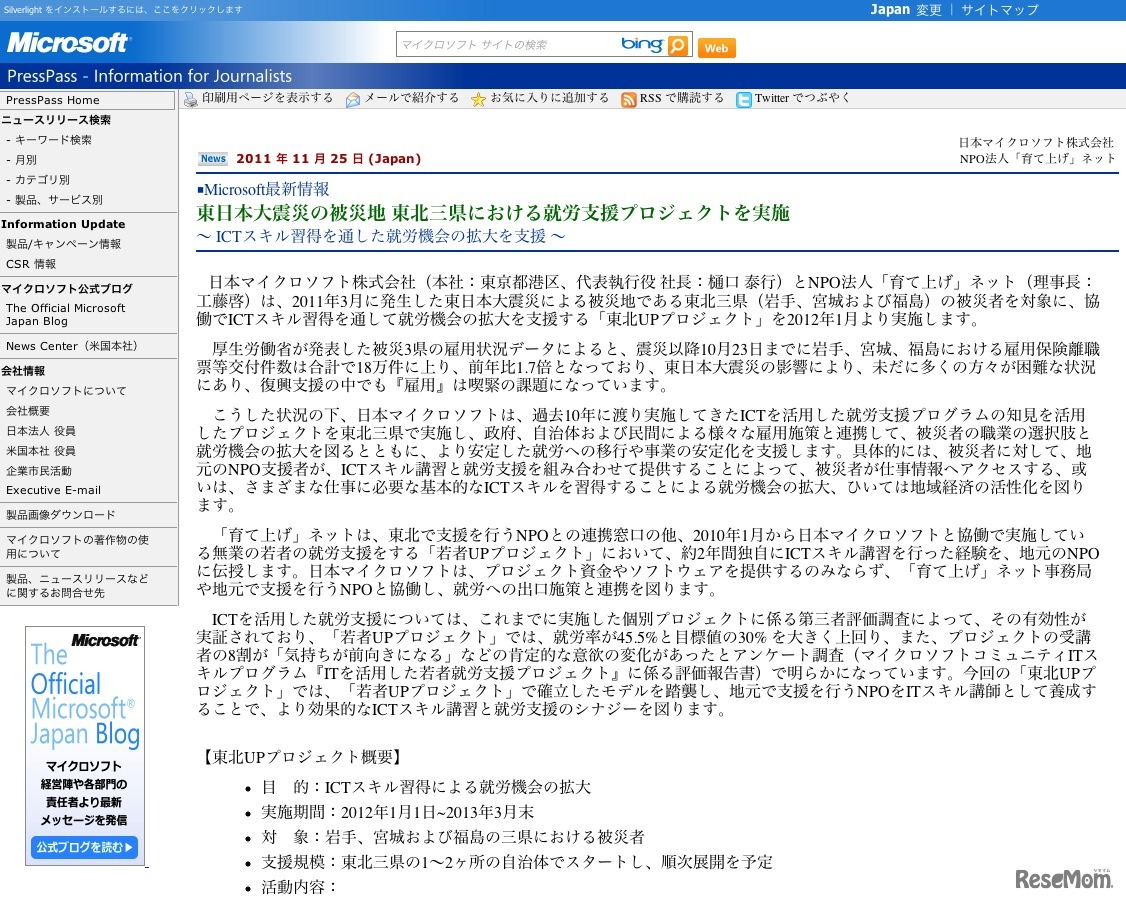The width and height of the screenshot is (1126, 902).
Task: Open サイトマップ link at top
Action: coord(1000,10)
